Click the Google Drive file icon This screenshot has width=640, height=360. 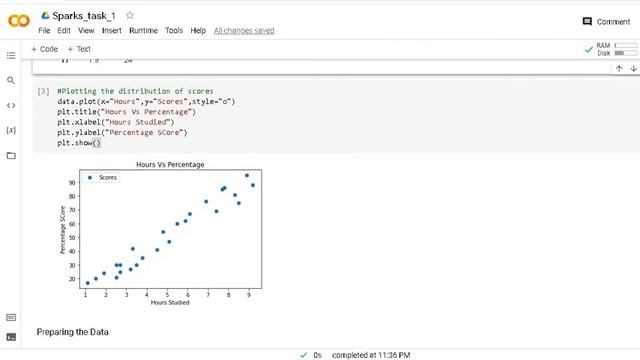pos(45,15)
